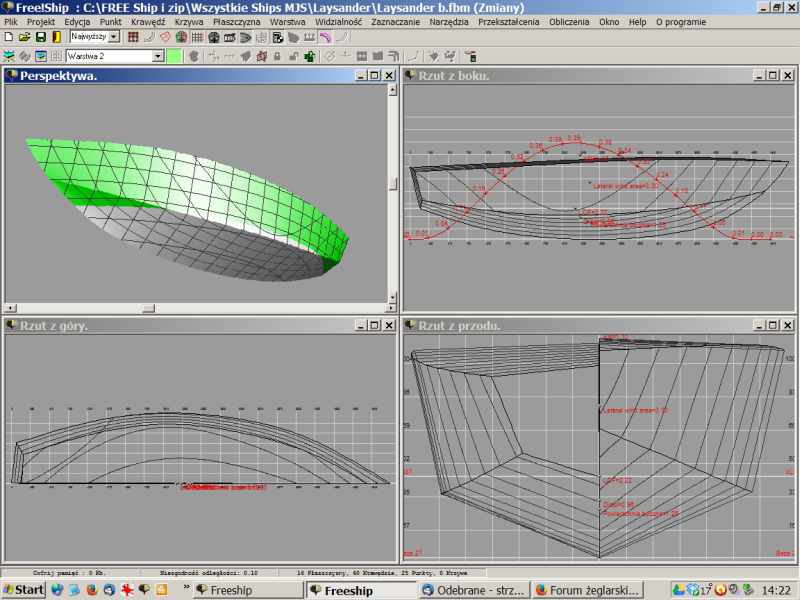800x600 pixels.
Task: Click the Windows Start button
Action: pos(23,590)
